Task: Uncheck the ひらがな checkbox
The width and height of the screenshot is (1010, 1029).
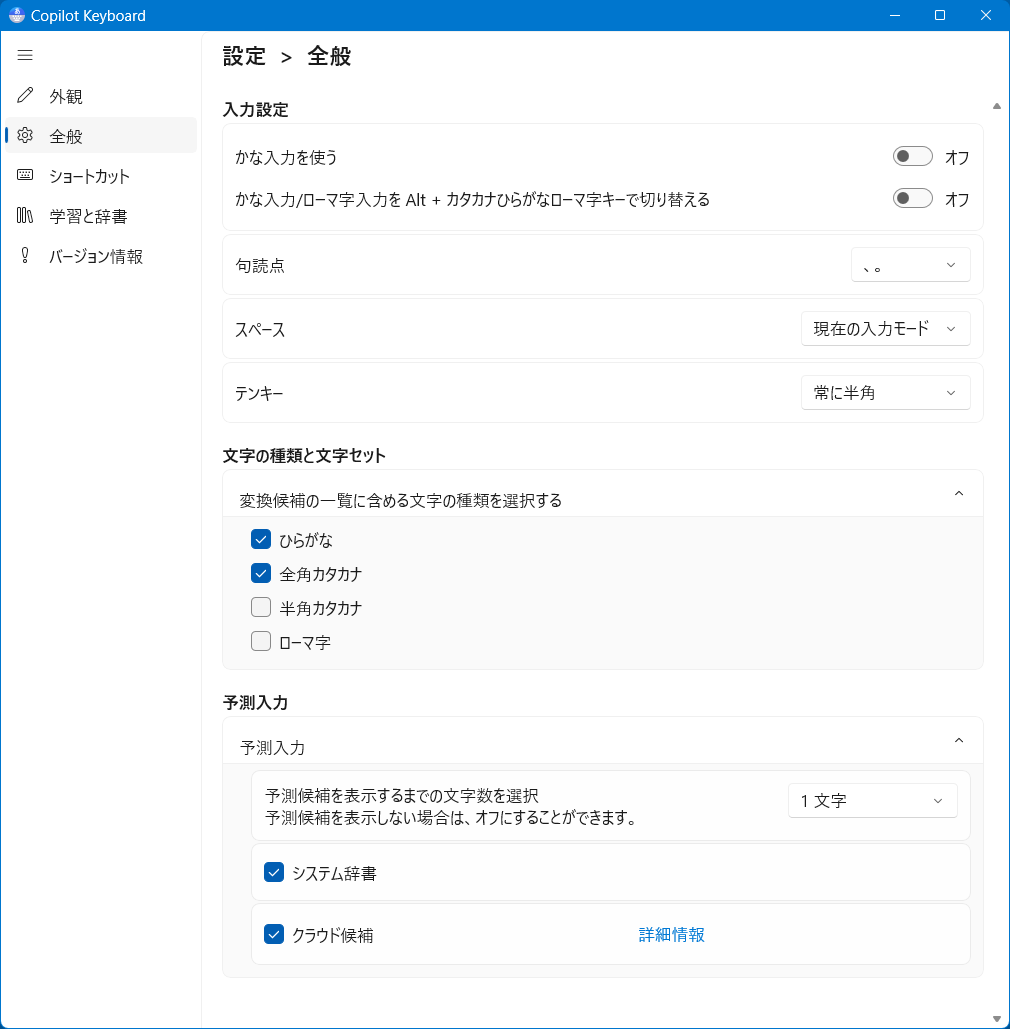Action: 261,539
